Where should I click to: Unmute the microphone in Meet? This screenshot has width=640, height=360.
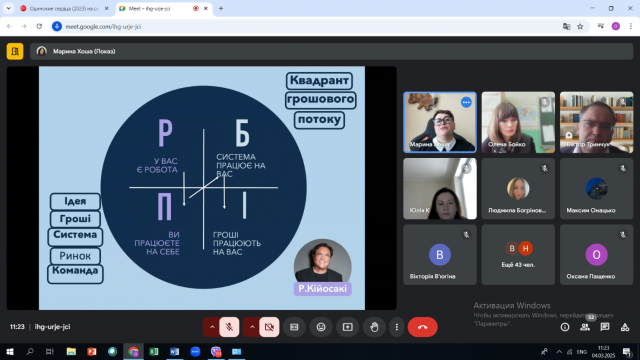[229, 327]
